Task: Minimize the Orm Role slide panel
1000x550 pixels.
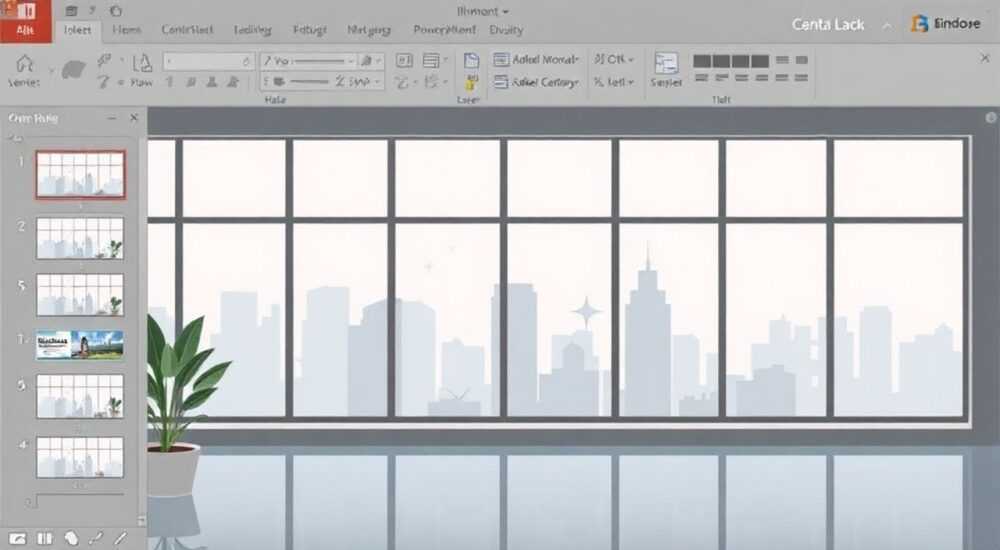Action: pyautogui.click(x=112, y=118)
